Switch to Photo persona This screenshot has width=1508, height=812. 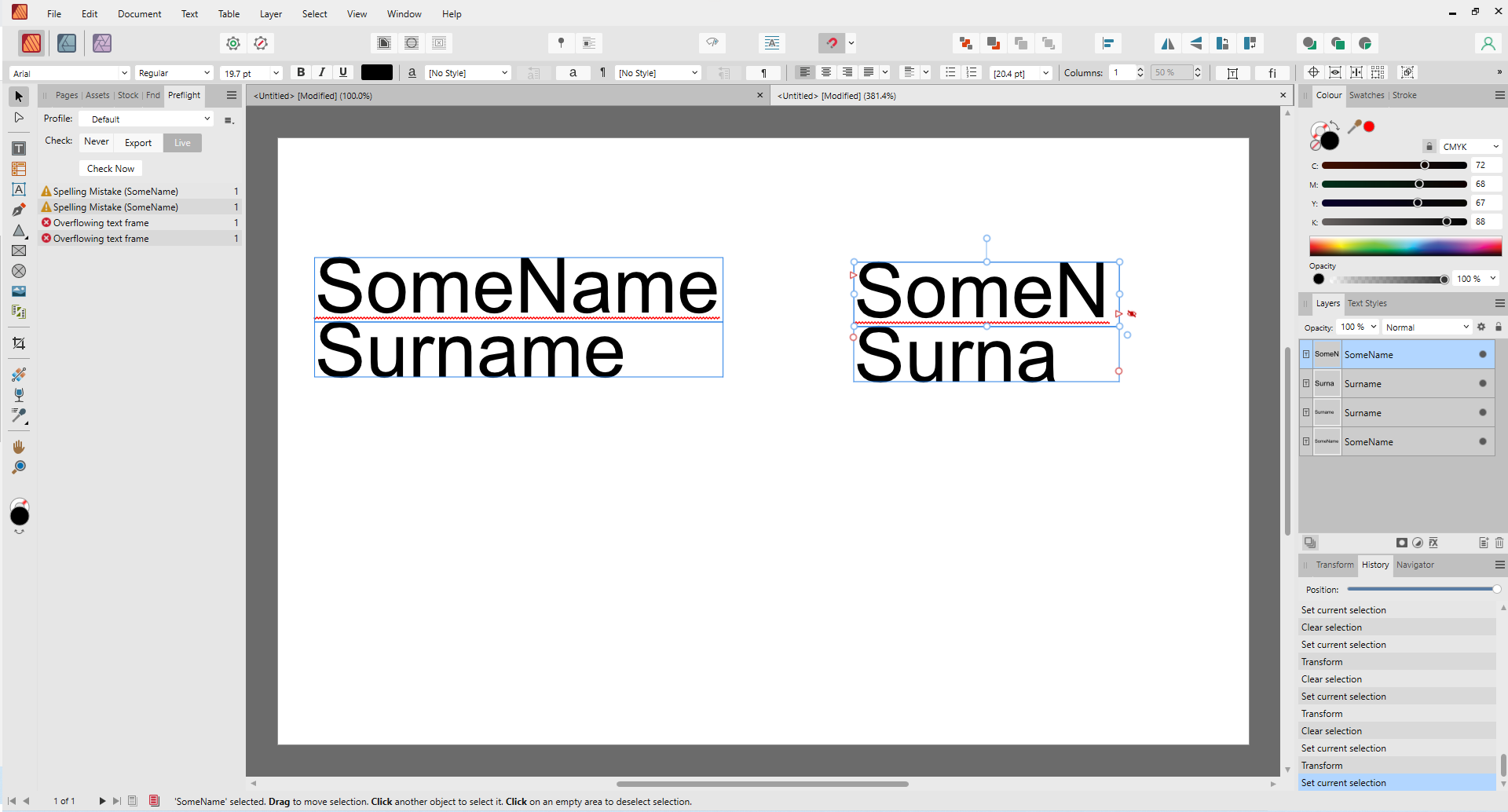tap(102, 43)
